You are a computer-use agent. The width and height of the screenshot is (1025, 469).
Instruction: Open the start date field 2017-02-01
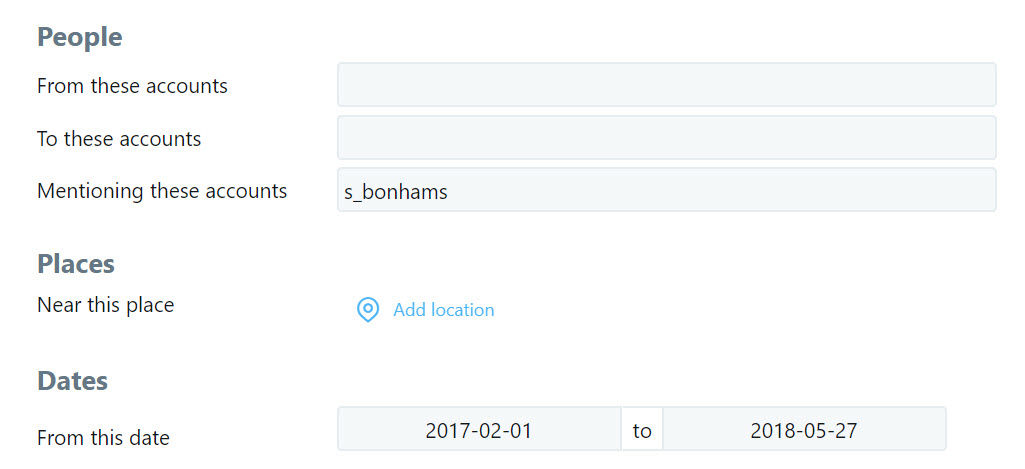[x=479, y=429]
